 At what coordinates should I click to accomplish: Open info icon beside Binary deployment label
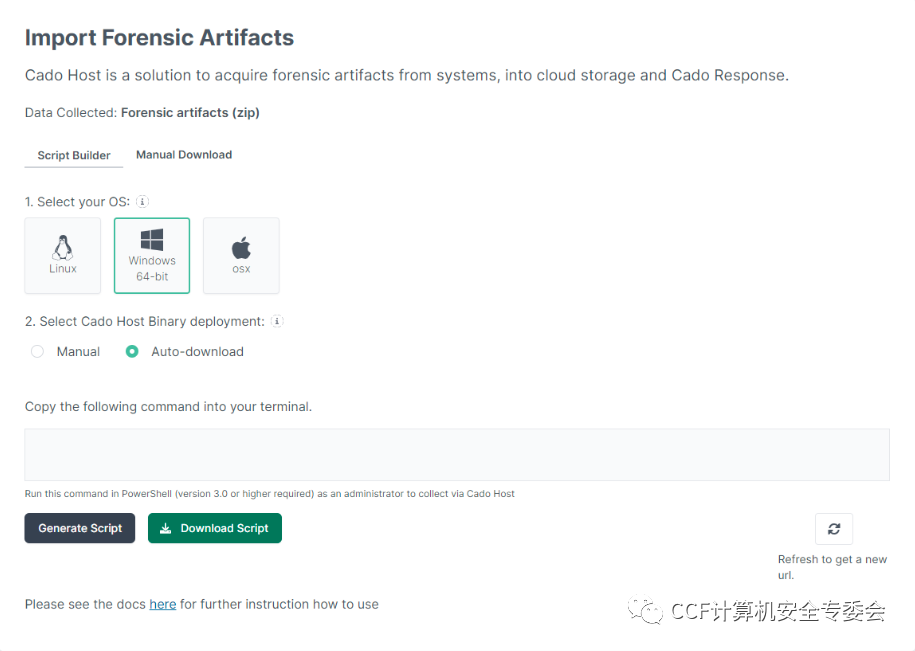(x=277, y=321)
